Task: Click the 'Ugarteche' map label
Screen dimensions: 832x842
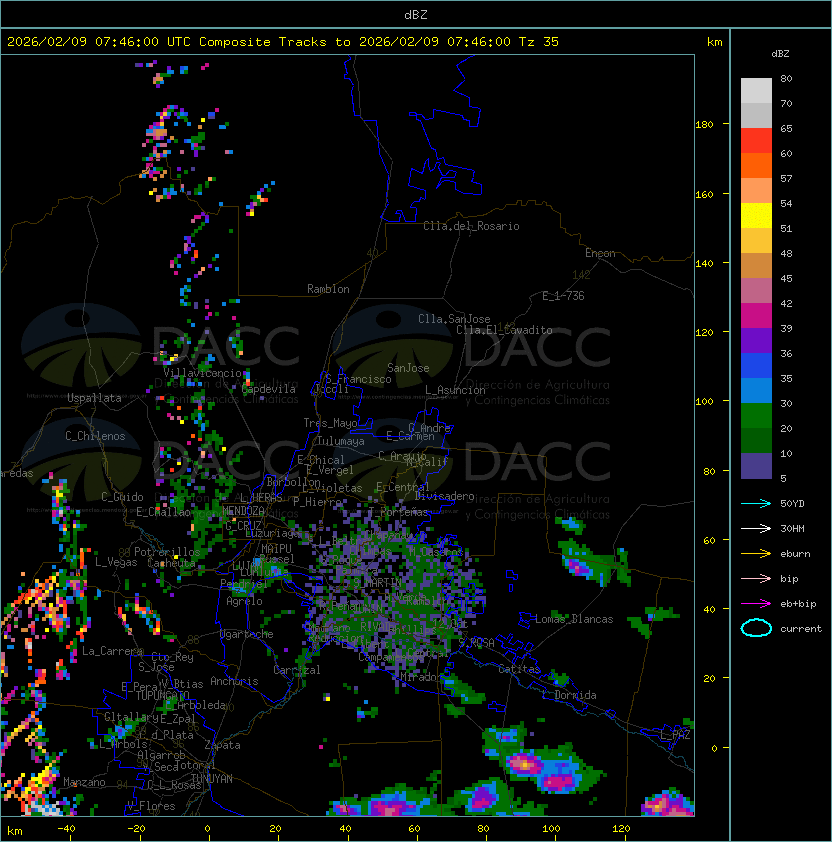Action: pyautogui.click(x=247, y=634)
